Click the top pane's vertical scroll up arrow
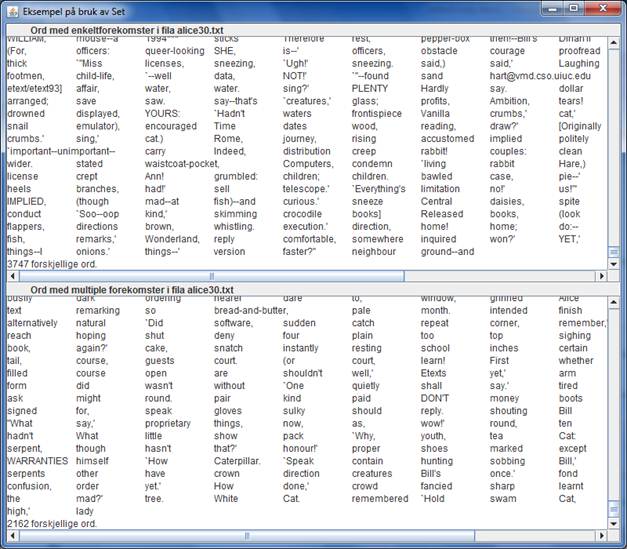This screenshot has height=549, width=627. point(613,42)
